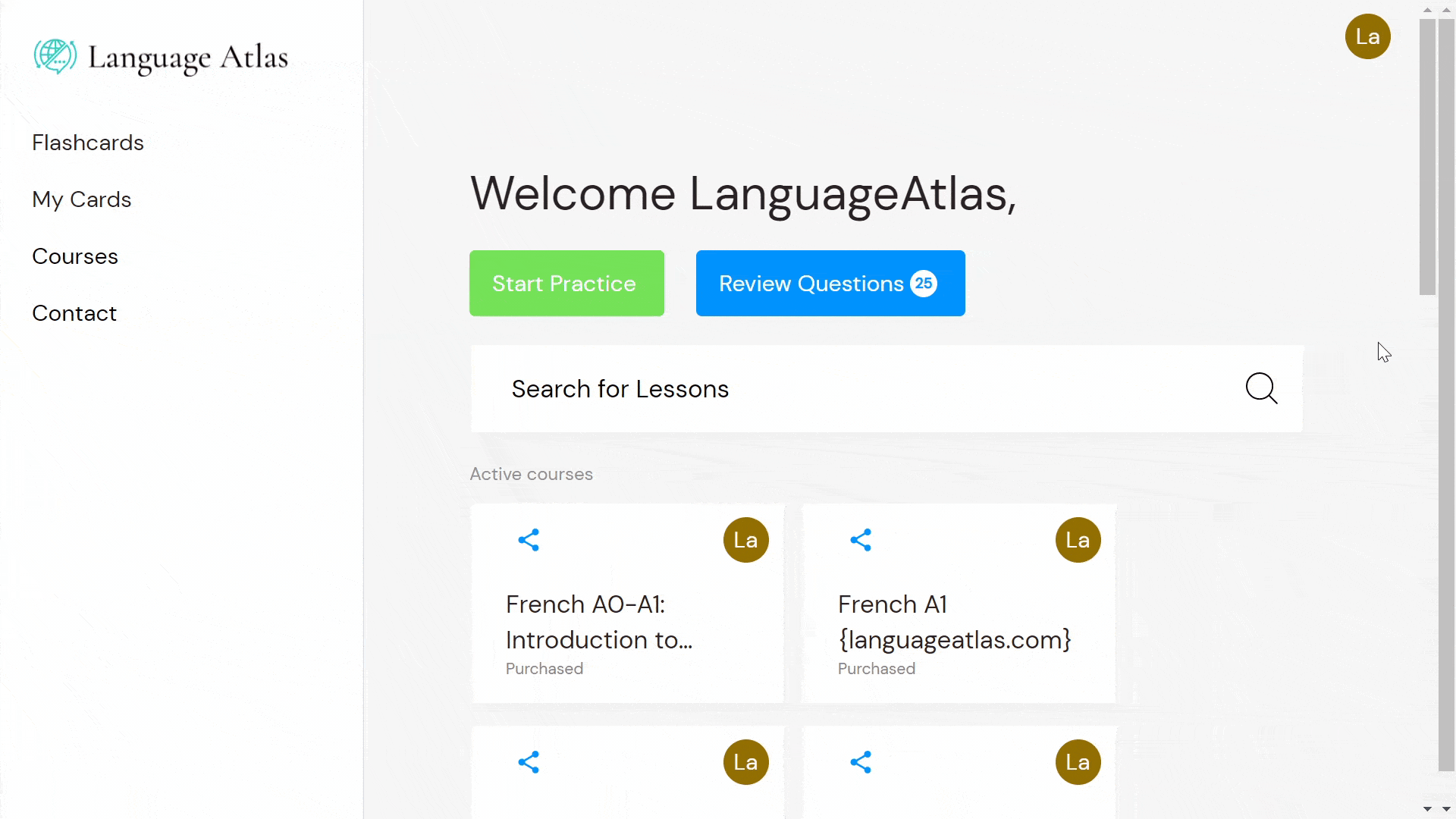Click the Language Atlas globe logo
This screenshot has width=1456, height=819.
(x=55, y=57)
